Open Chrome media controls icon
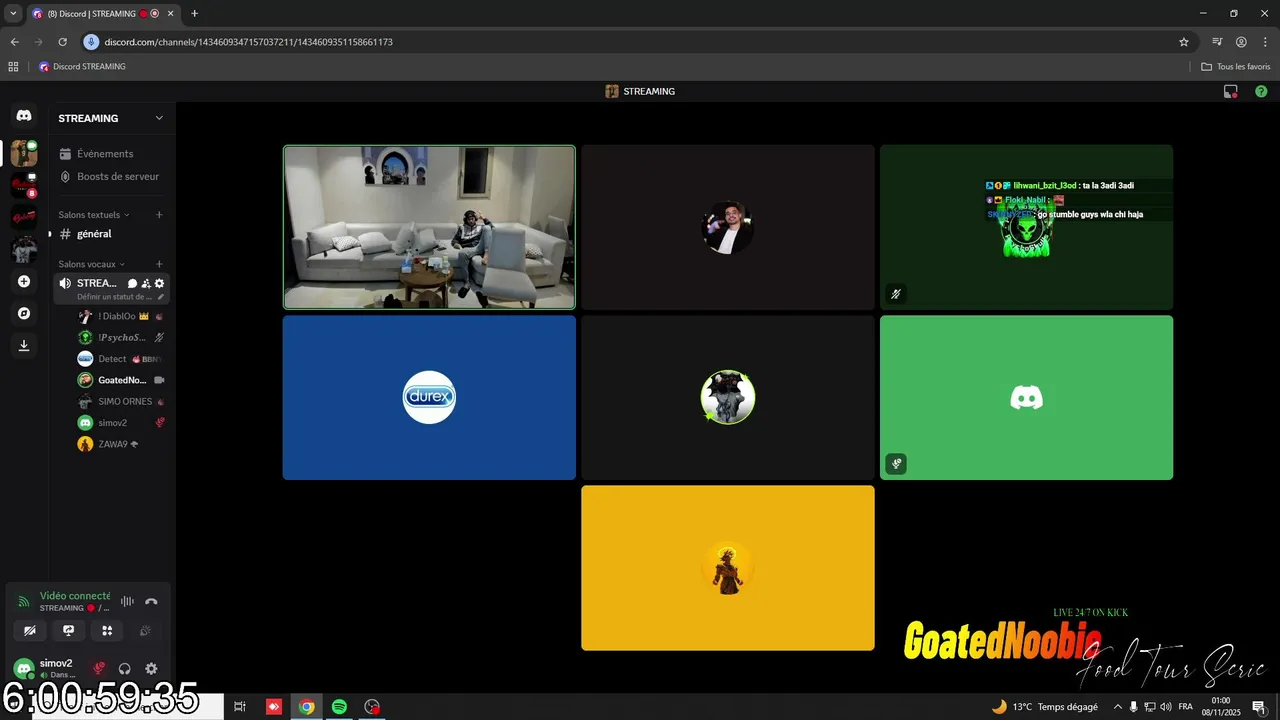Viewport: 1280px width, 720px height. pyautogui.click(x=1217, y=42)
